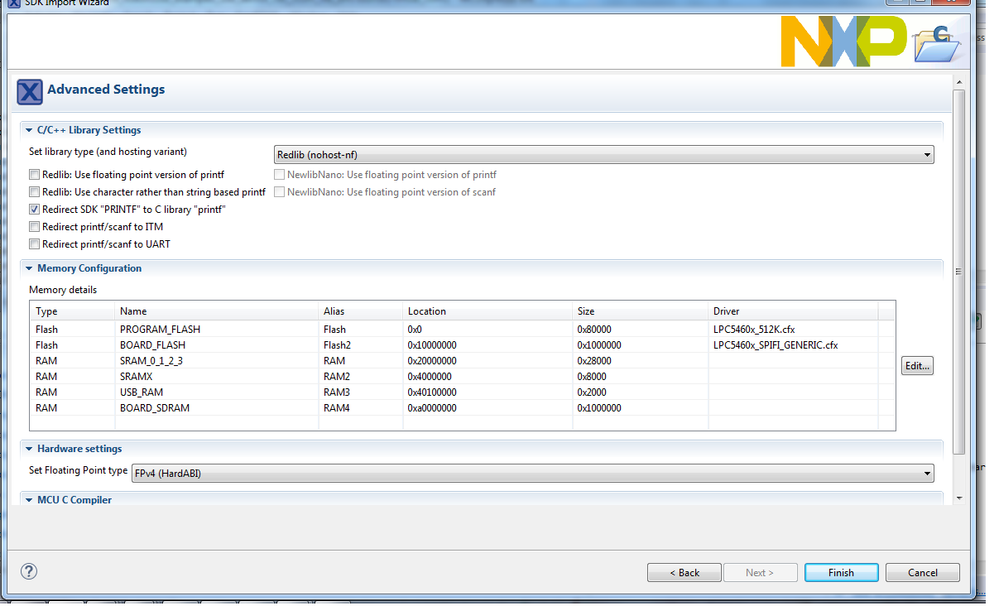Screen dimensions: 999x607
Task: Toggle NewlibNano floating point printf checkbox
Action: pos(279,175)
